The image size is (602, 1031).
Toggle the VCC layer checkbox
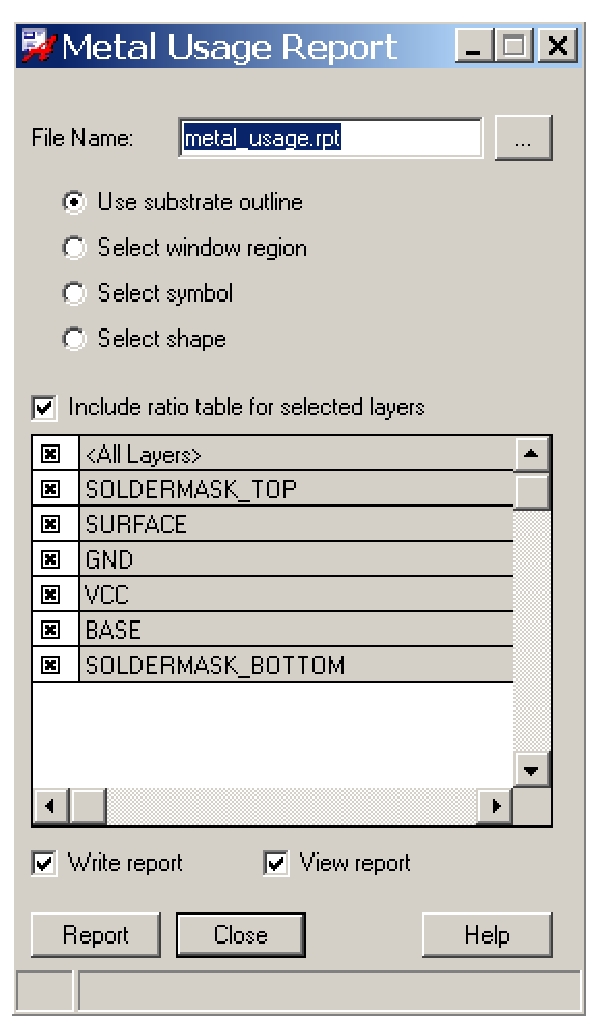50,595
